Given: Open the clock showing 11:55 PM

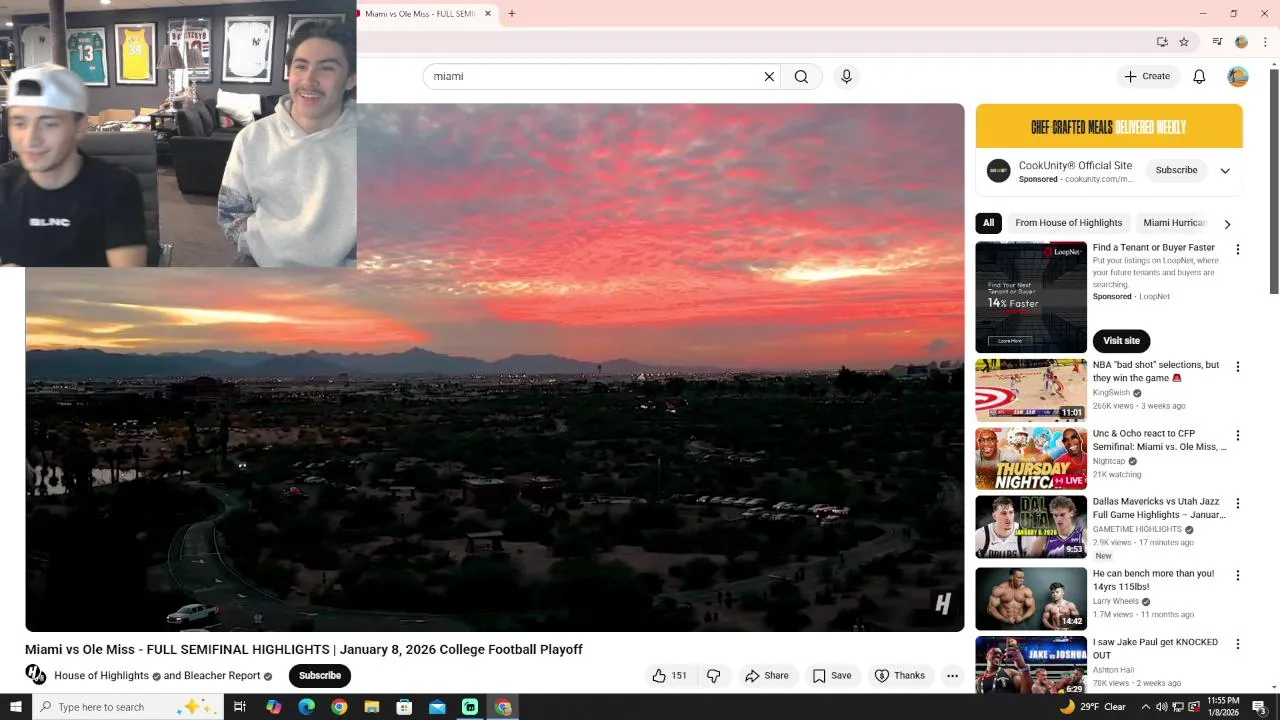Looking at the screenshot, I should [1223, 707].
